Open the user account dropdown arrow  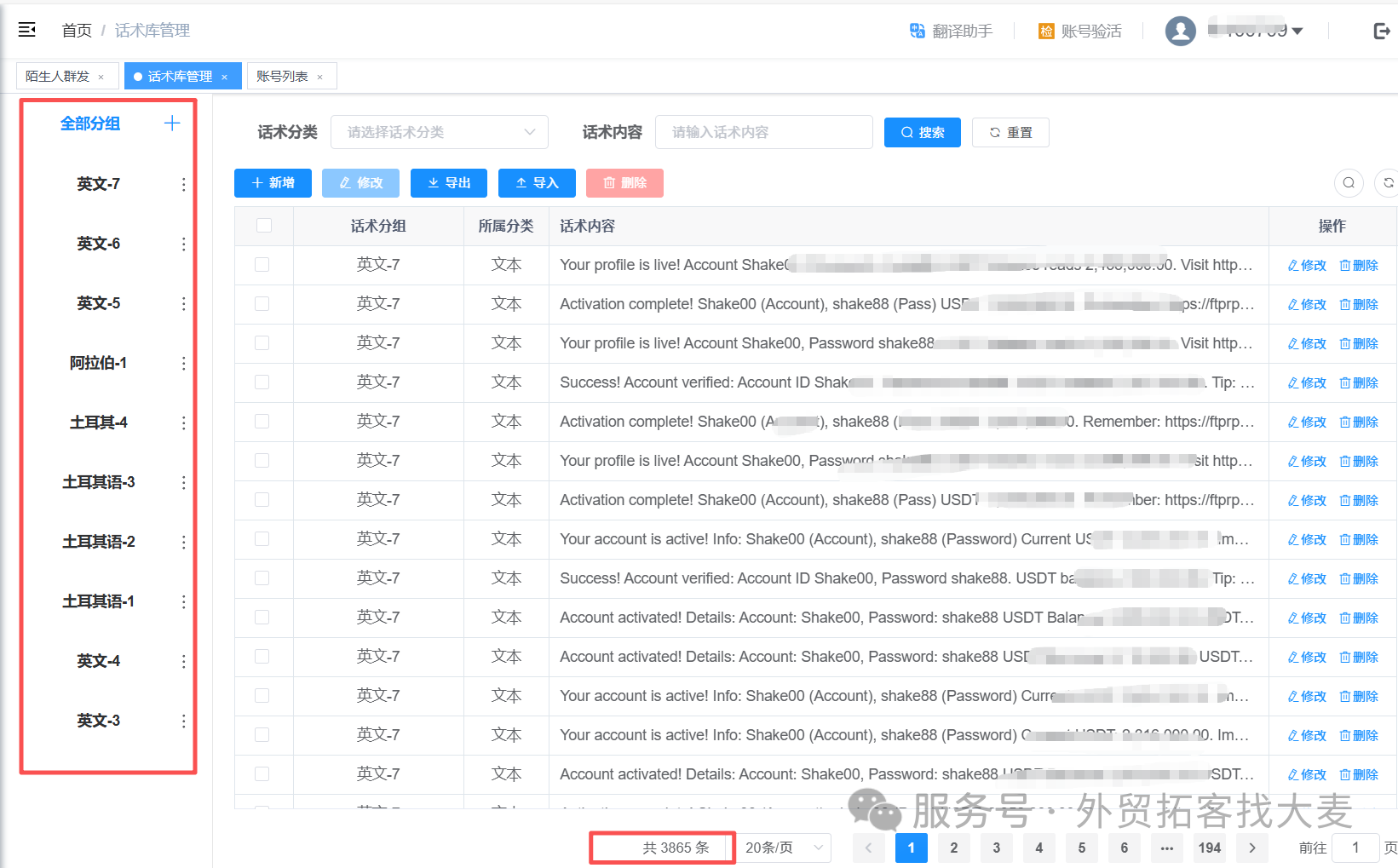1297,31
